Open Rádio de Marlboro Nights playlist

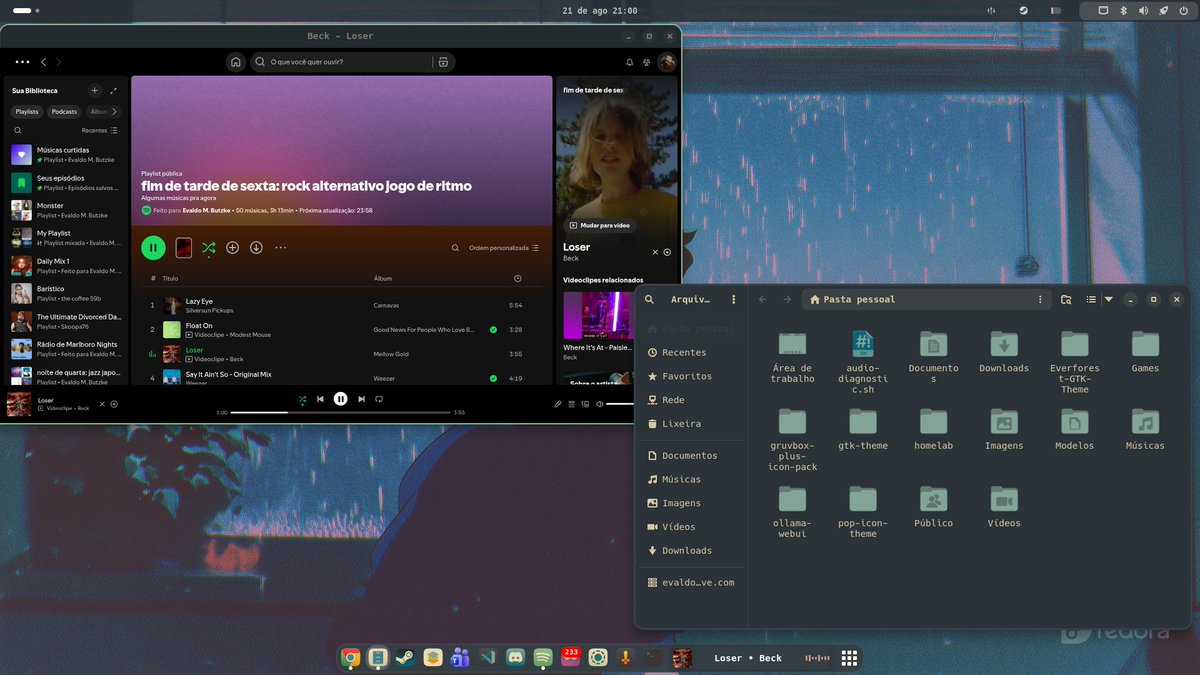pyautogui.click(x=66, y=349)
